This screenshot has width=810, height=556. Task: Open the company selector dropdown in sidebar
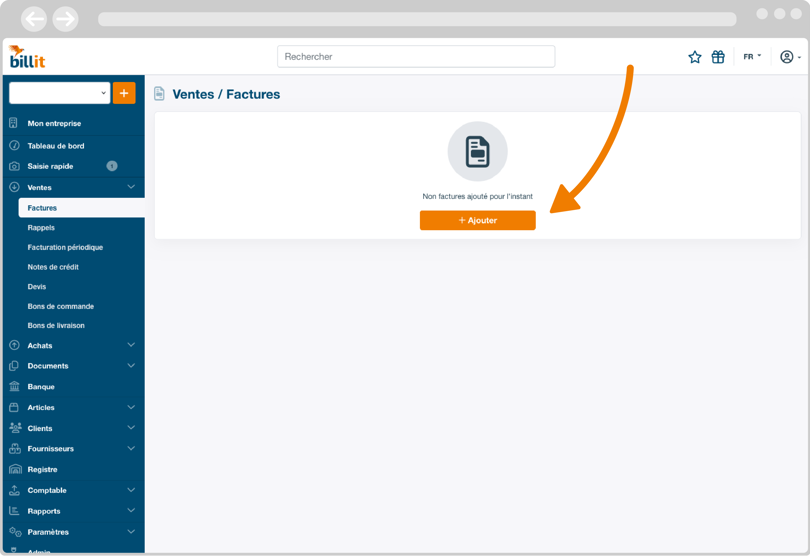(59, 93)
